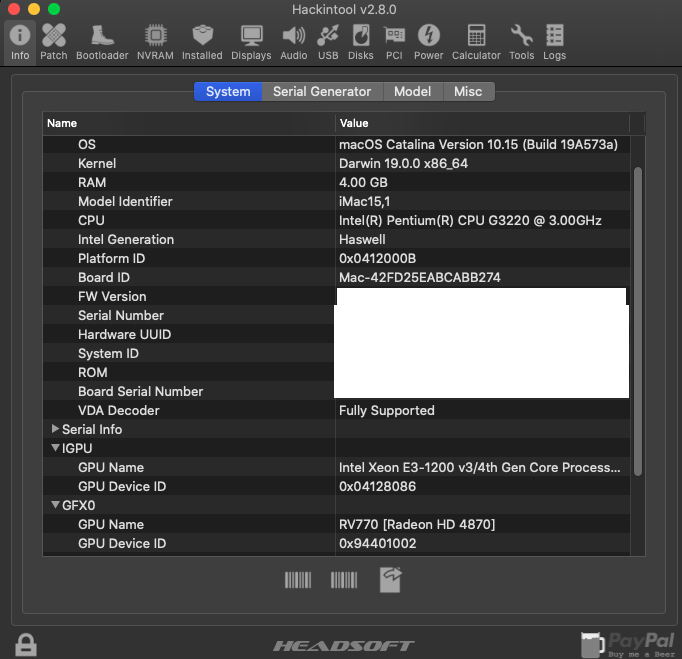Click the value 'RV770 [Radeon HD 4870]'
The image size is (682, 659).
pos(417,524)
